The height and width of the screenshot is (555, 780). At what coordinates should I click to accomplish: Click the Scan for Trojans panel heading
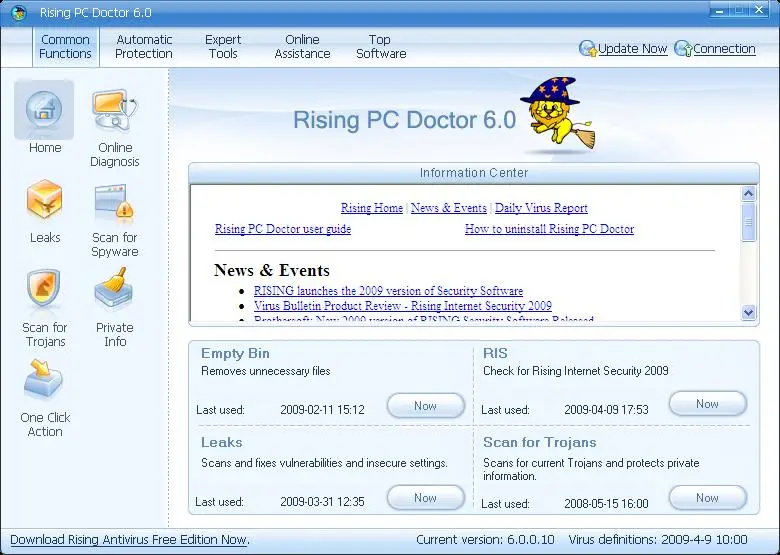tap(539, 442)
